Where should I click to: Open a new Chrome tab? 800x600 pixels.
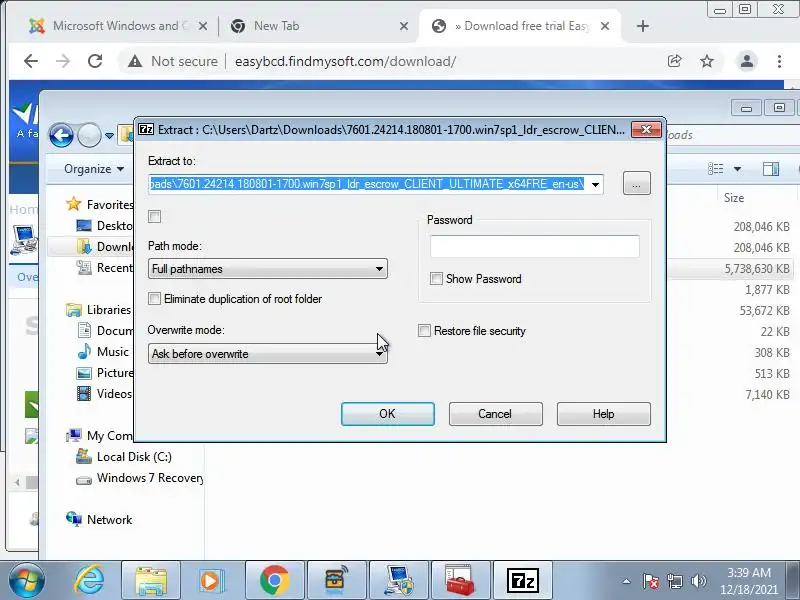pyautogui.click(x=643, y=26)
